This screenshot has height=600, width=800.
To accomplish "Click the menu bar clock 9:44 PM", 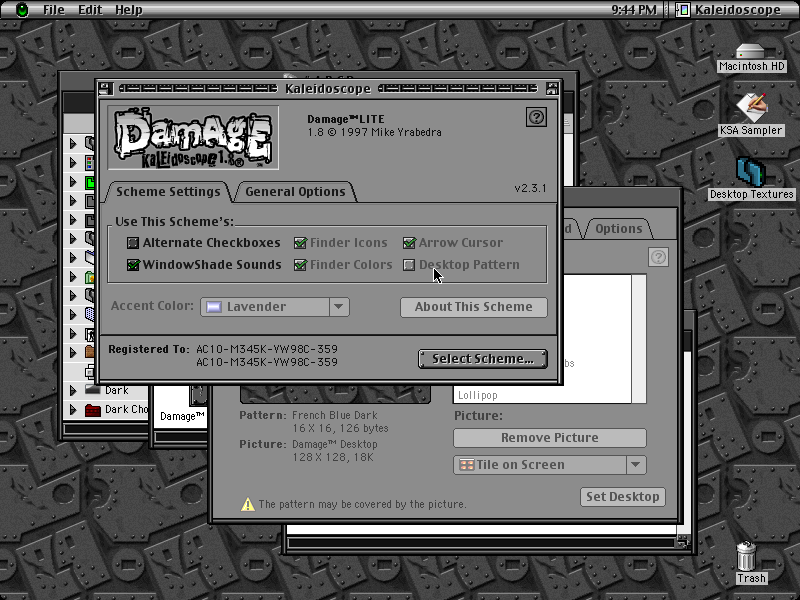I will (x=634, y=10).
